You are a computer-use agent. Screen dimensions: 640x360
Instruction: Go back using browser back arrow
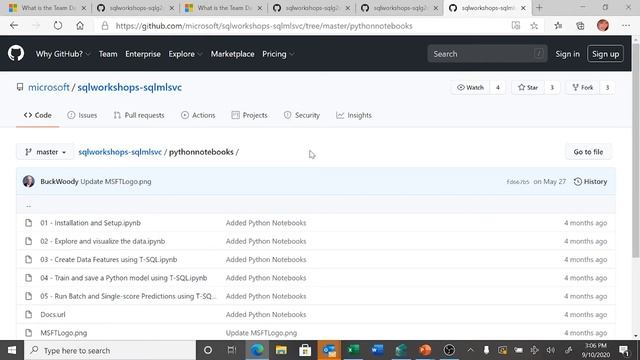[x=14, y=26]
